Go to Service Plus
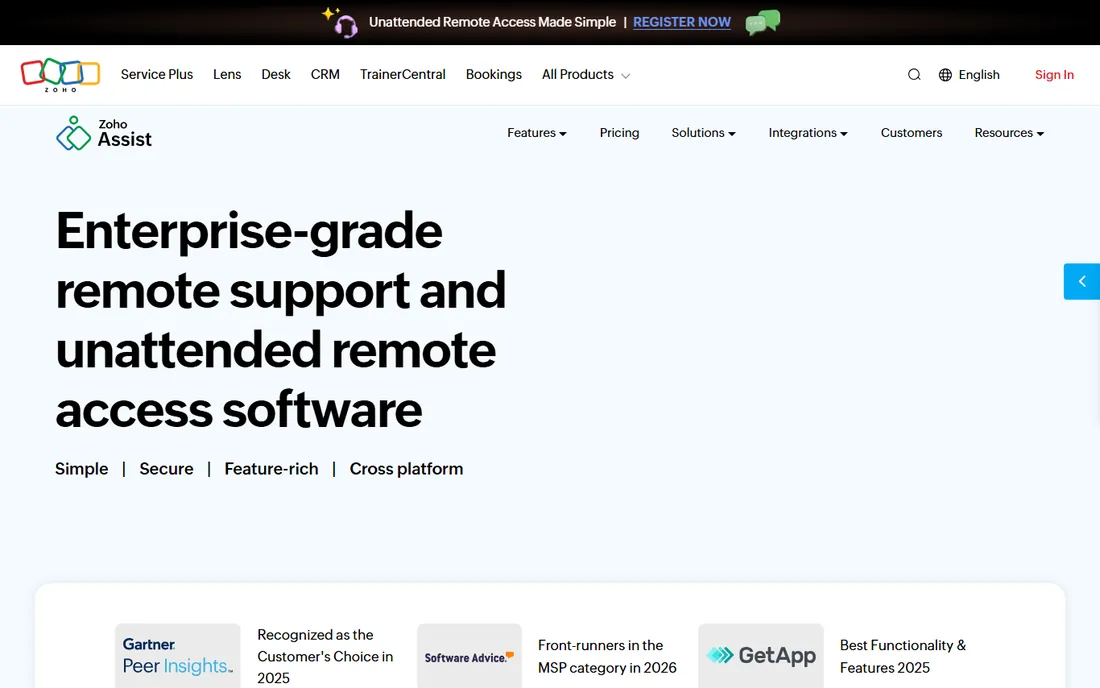 (156, 74)
